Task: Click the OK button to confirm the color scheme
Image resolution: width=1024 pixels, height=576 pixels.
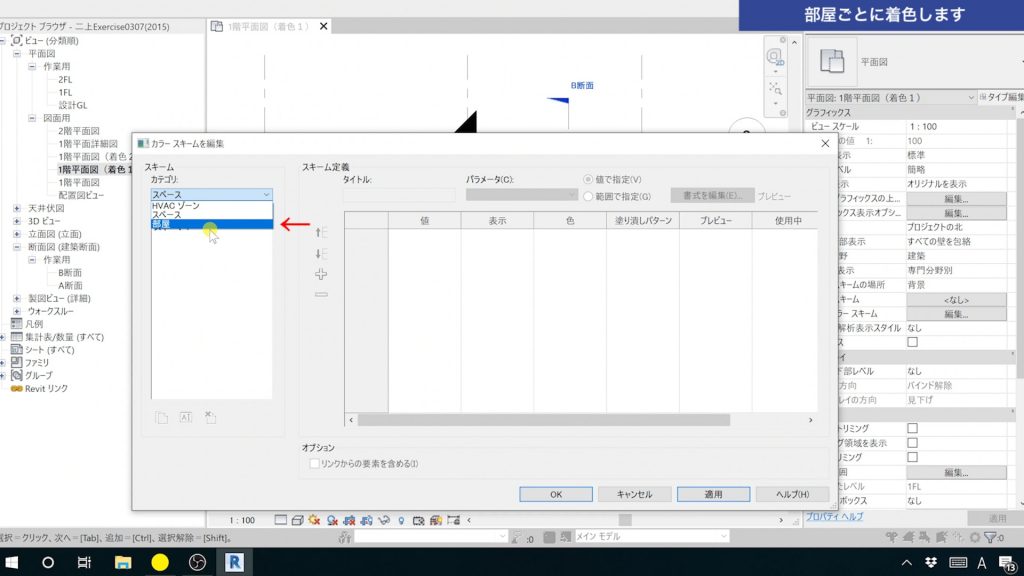Action: (556, 494)
